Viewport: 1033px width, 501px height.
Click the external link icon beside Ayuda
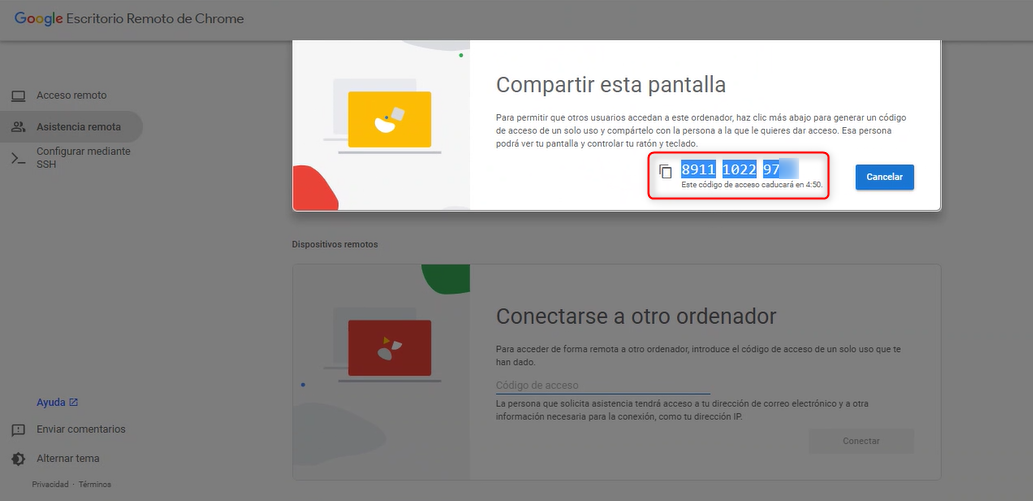click(x=74, y=402)
